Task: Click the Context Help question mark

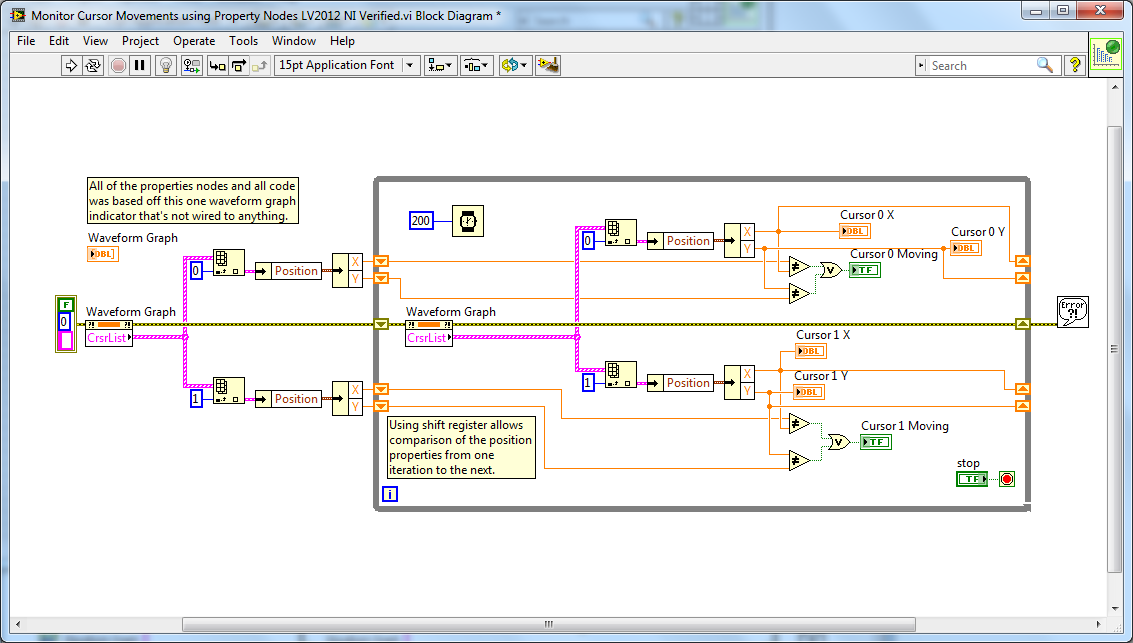Action: coord(1074,66)
